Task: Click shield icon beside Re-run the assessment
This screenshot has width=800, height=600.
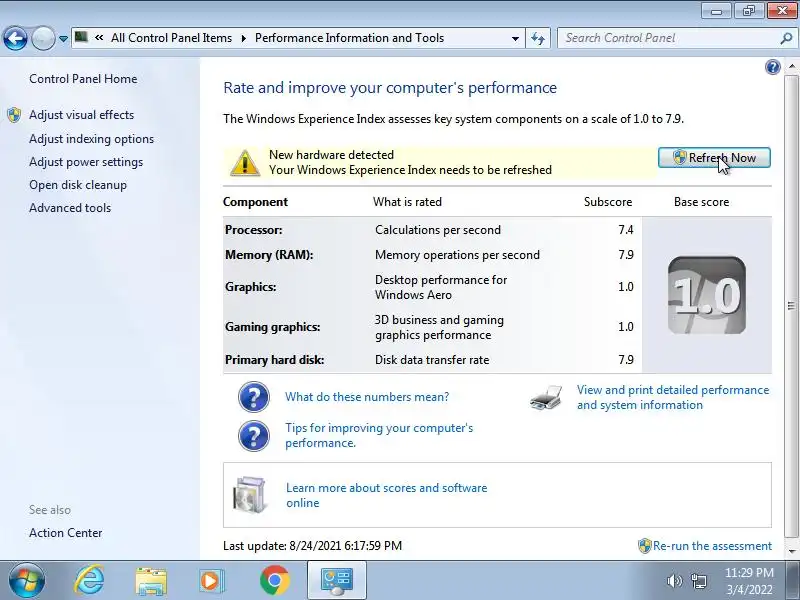Action: [645, 546]
